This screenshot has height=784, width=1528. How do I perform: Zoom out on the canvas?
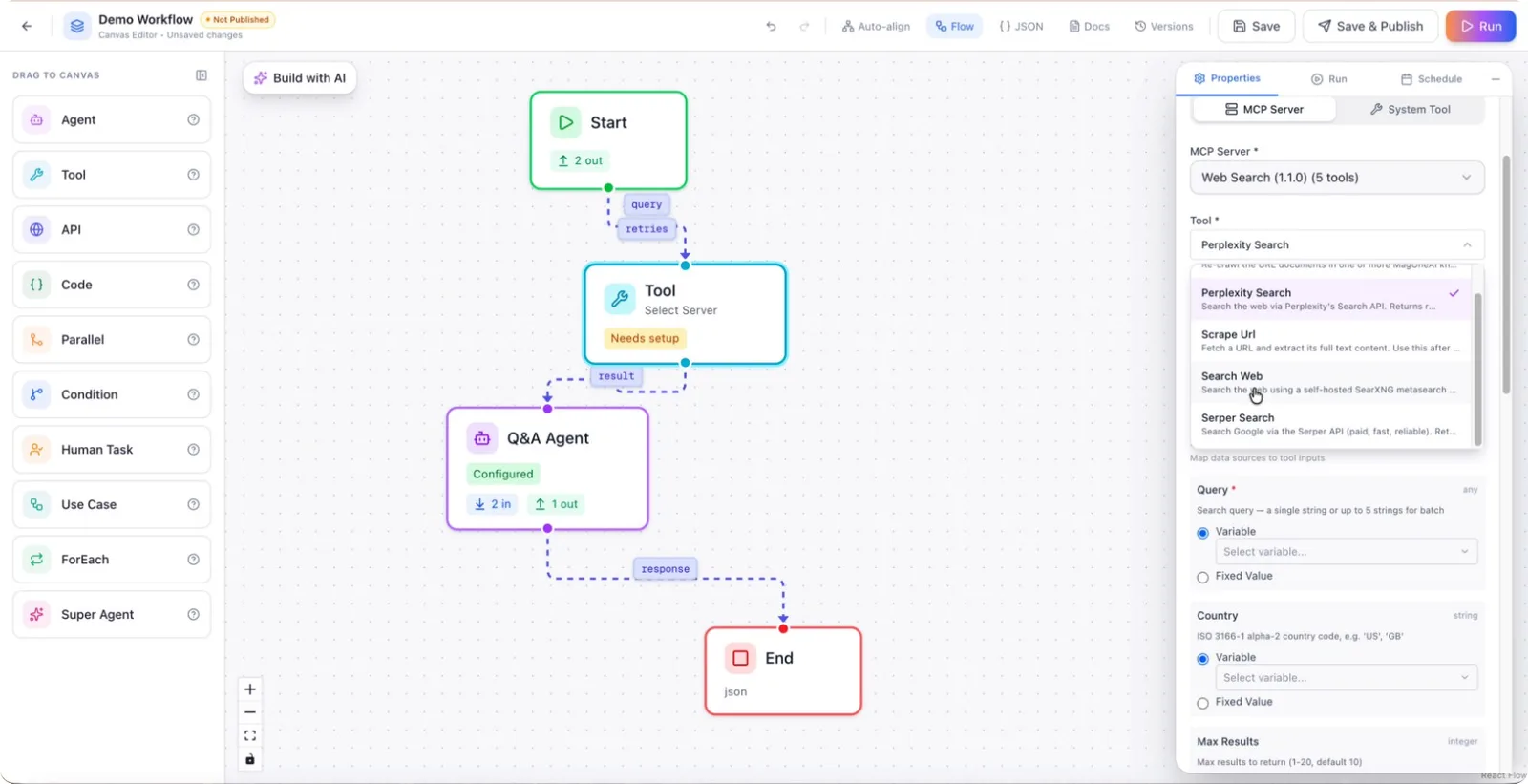pos(250,712)
